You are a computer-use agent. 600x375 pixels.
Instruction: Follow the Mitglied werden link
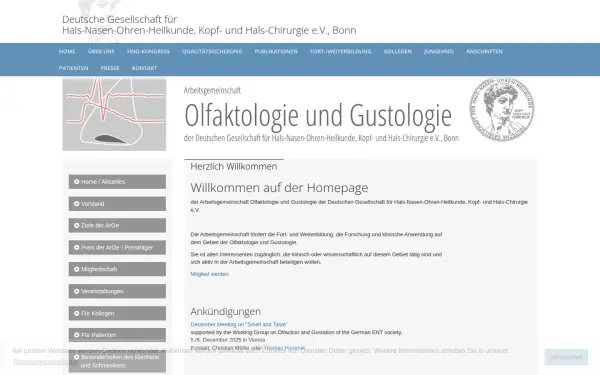point(209,274)
